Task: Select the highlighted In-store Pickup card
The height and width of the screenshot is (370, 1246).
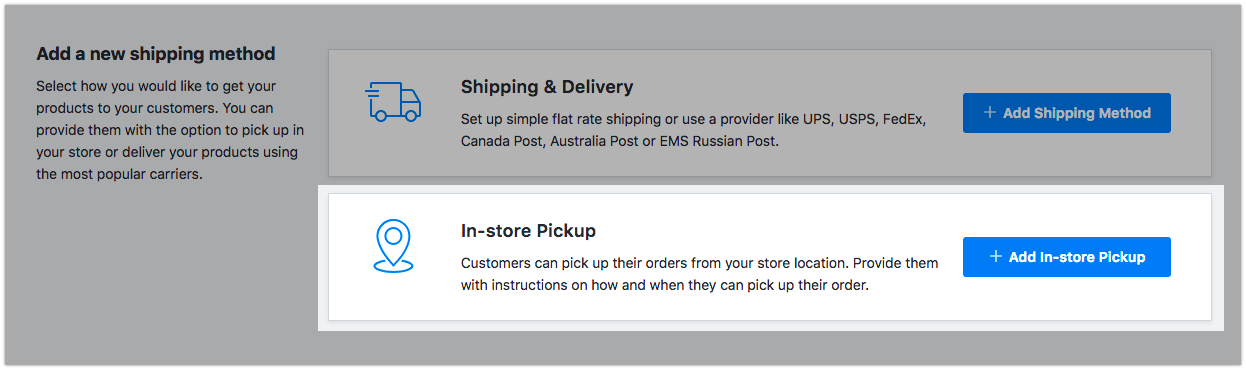Action: point(770,257)
